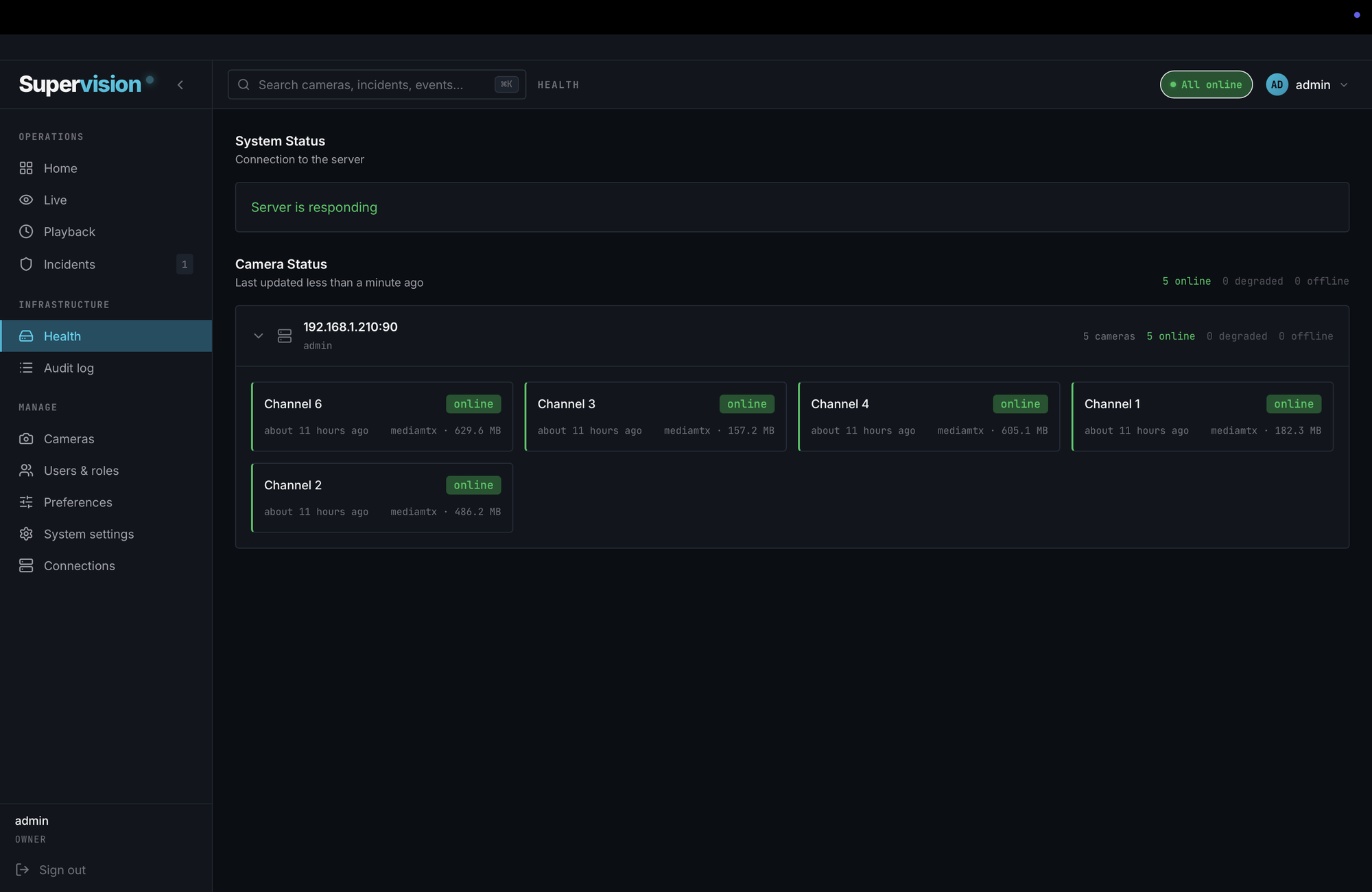Click the Home grid icon

(26, 168)
